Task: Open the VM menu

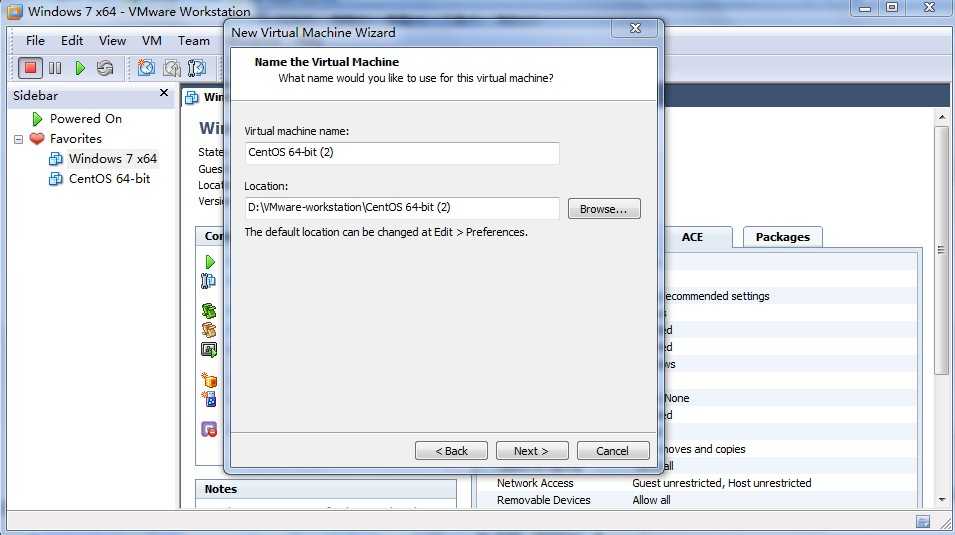Action: tap(152, 41)
